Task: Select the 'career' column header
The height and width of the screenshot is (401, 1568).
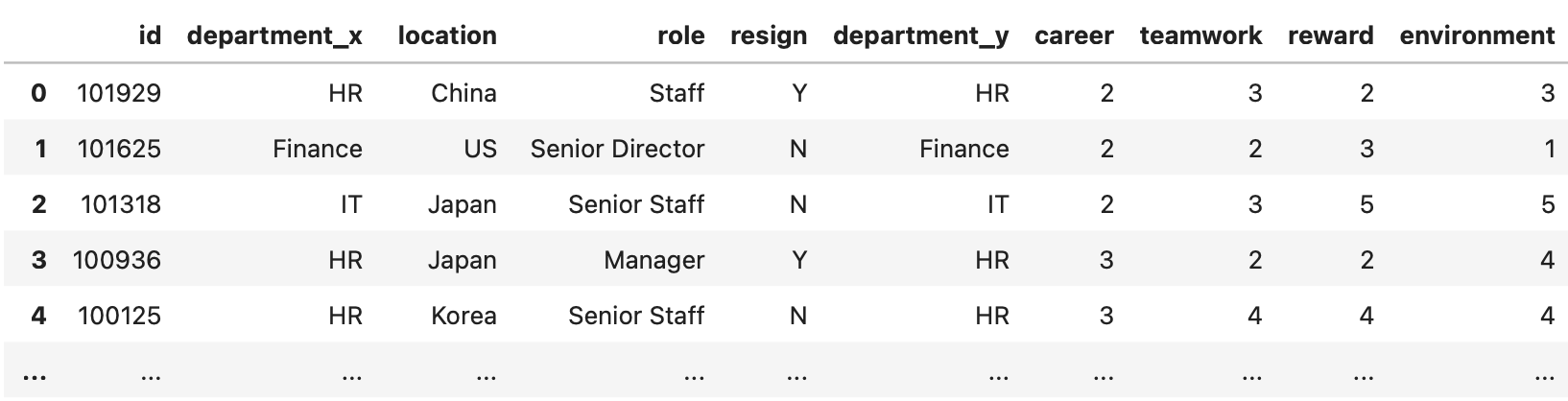Action: click(1074, 36)
